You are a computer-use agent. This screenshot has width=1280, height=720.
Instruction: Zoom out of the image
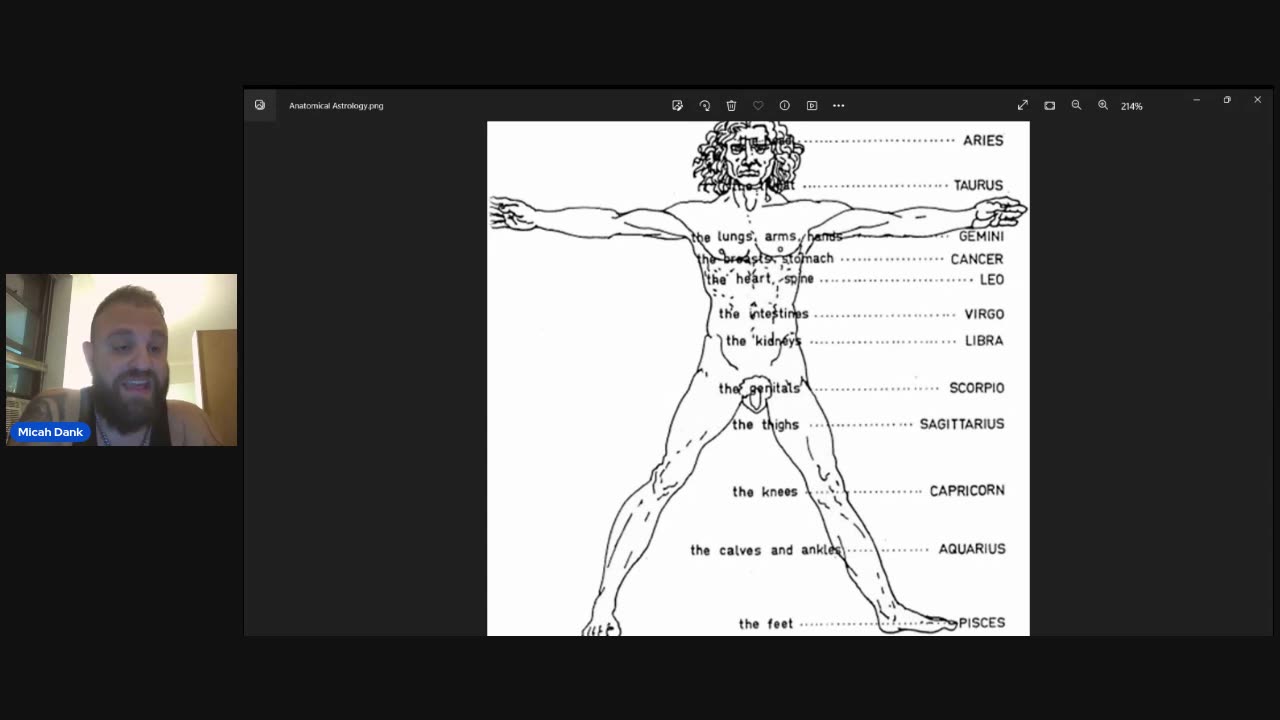coord(1076,105)
